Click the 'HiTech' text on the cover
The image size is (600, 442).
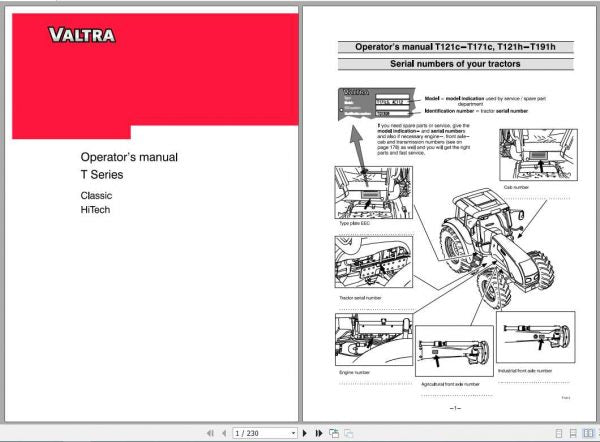[95, 210]
